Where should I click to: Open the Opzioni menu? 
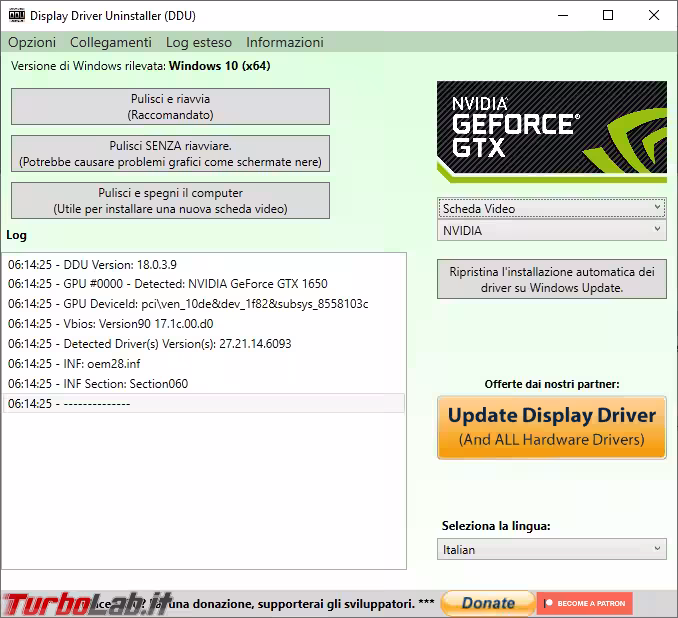(x=32, y=42)
